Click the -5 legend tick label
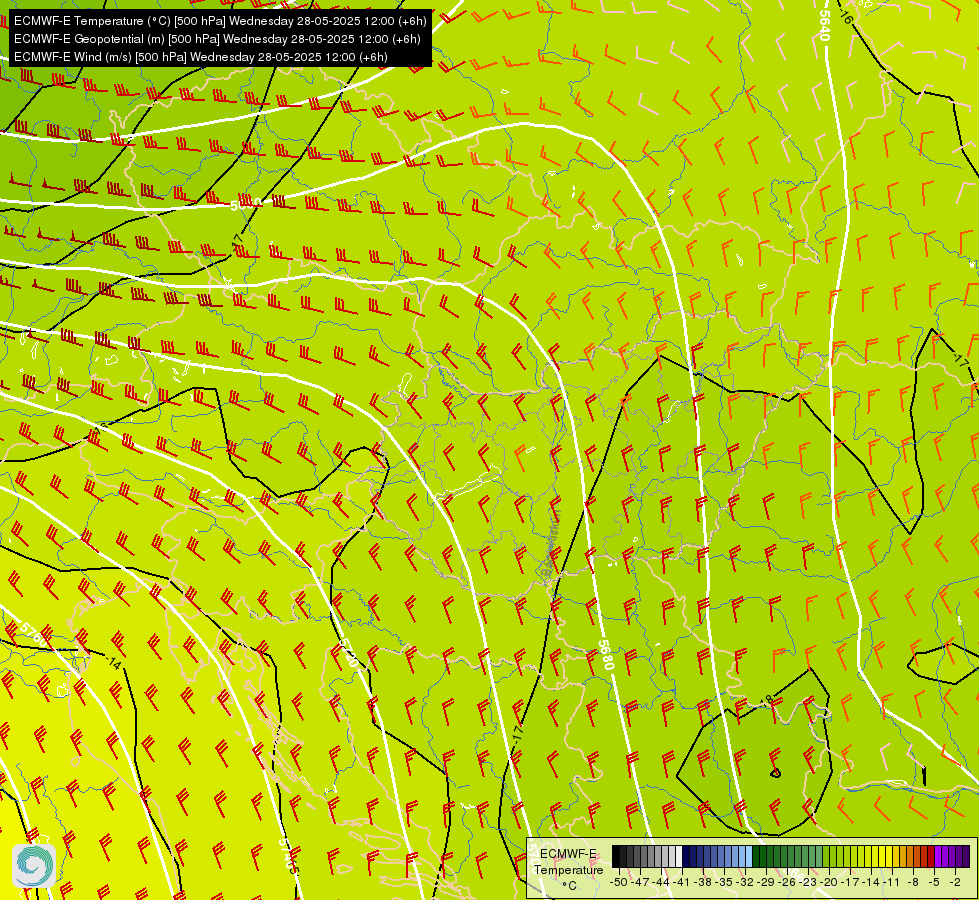 (x=933, y=882)
